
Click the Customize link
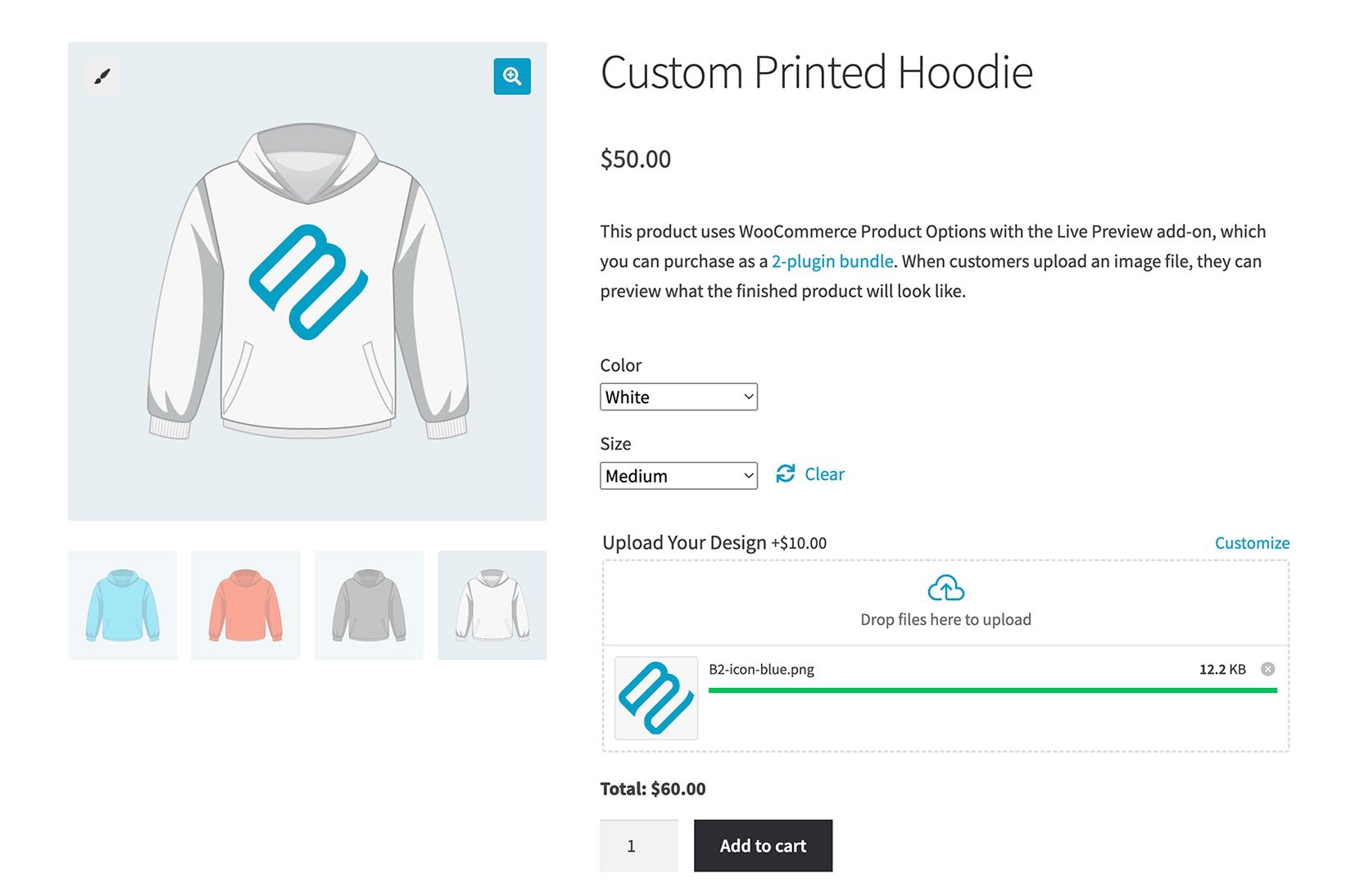click(1250, 542)
